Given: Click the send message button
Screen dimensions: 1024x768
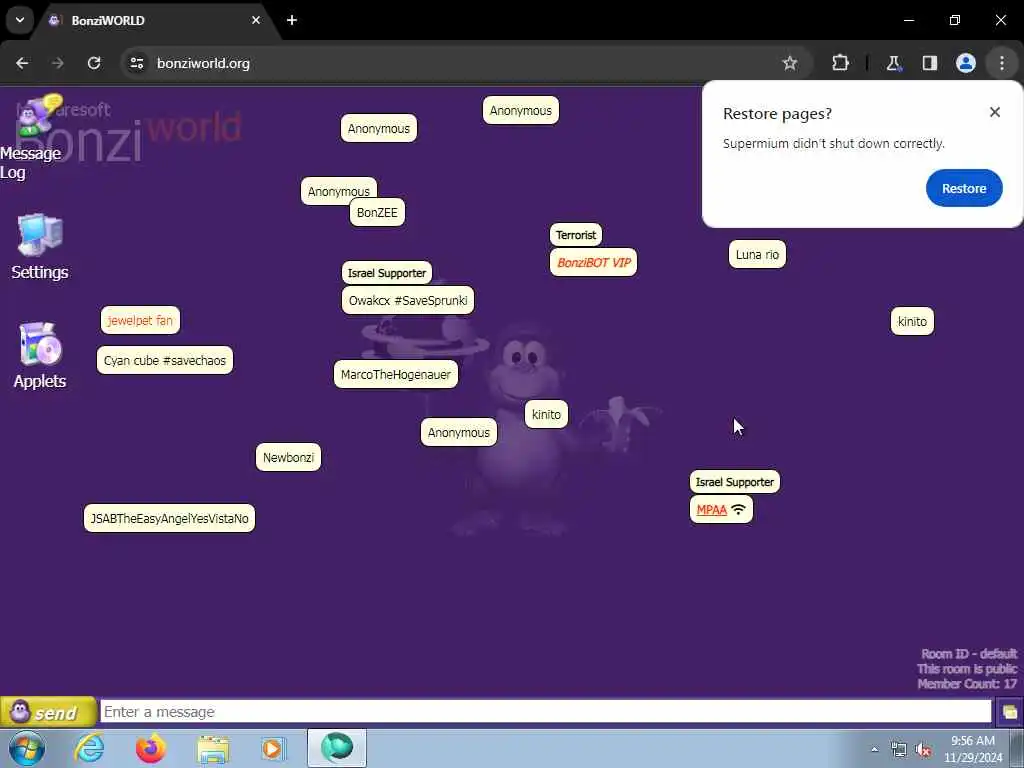Looking at the screenshot, I should point(48,712).
